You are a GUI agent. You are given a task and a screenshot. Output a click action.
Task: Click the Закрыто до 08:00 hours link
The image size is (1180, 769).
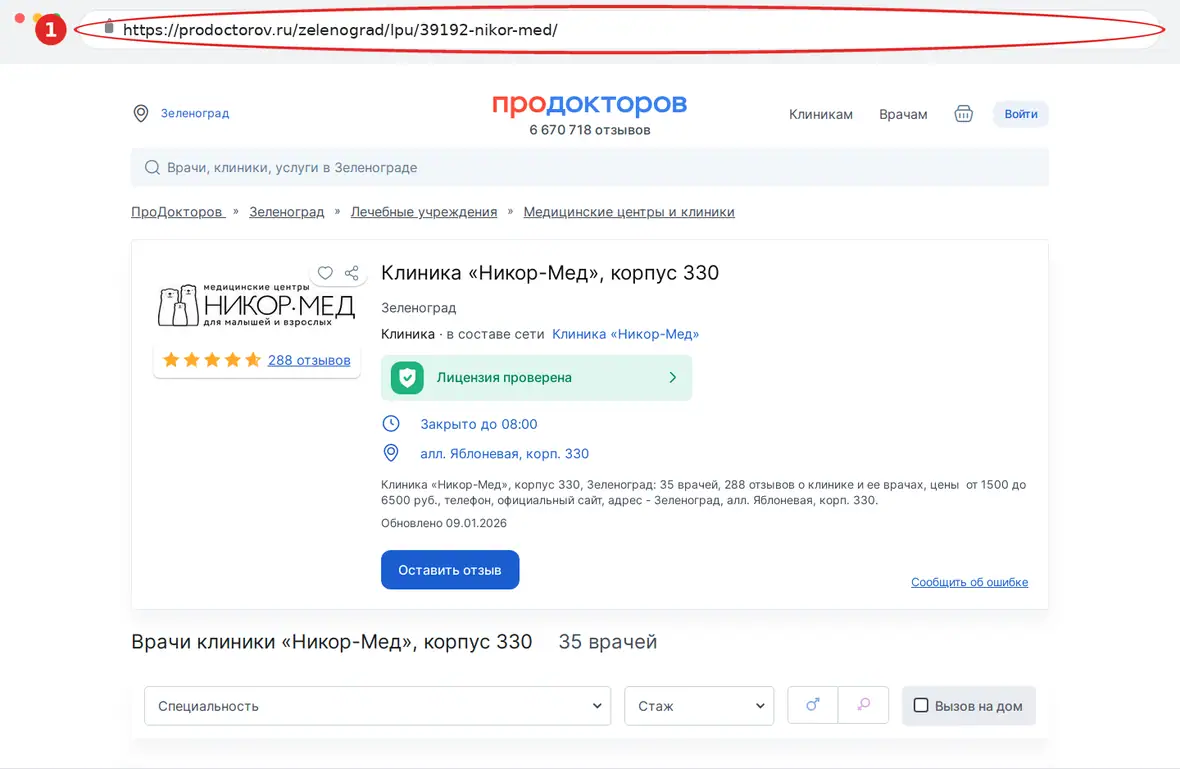(x=479, y=424)
